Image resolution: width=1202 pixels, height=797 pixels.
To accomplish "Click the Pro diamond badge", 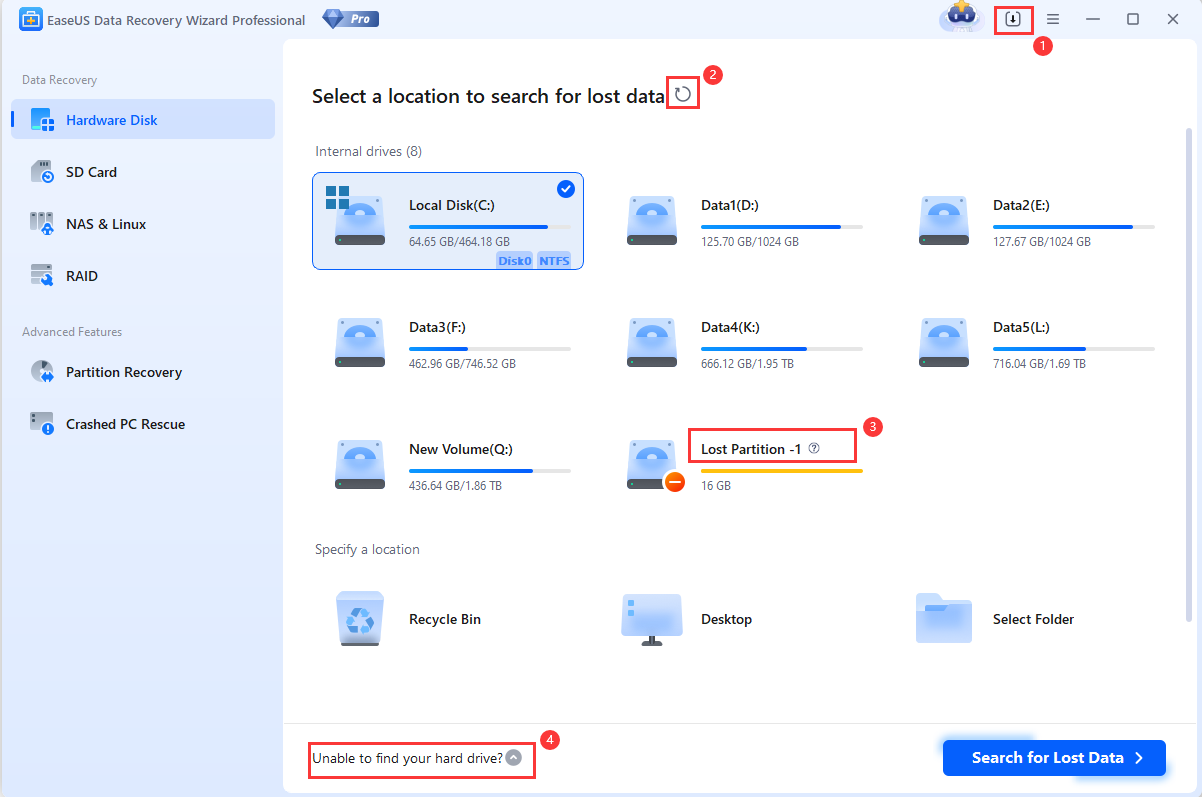I will (x=351, y=19).
